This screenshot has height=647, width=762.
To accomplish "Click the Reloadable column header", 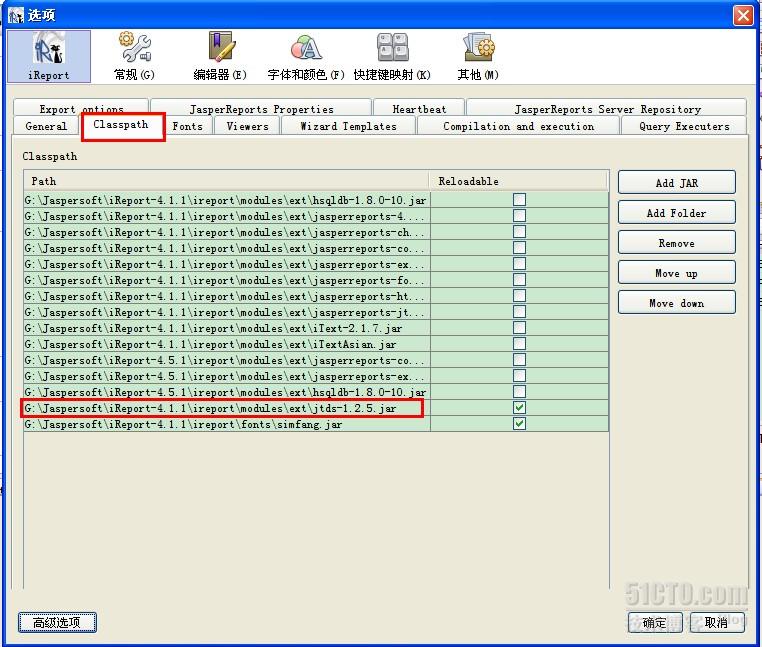I will 519,181.
